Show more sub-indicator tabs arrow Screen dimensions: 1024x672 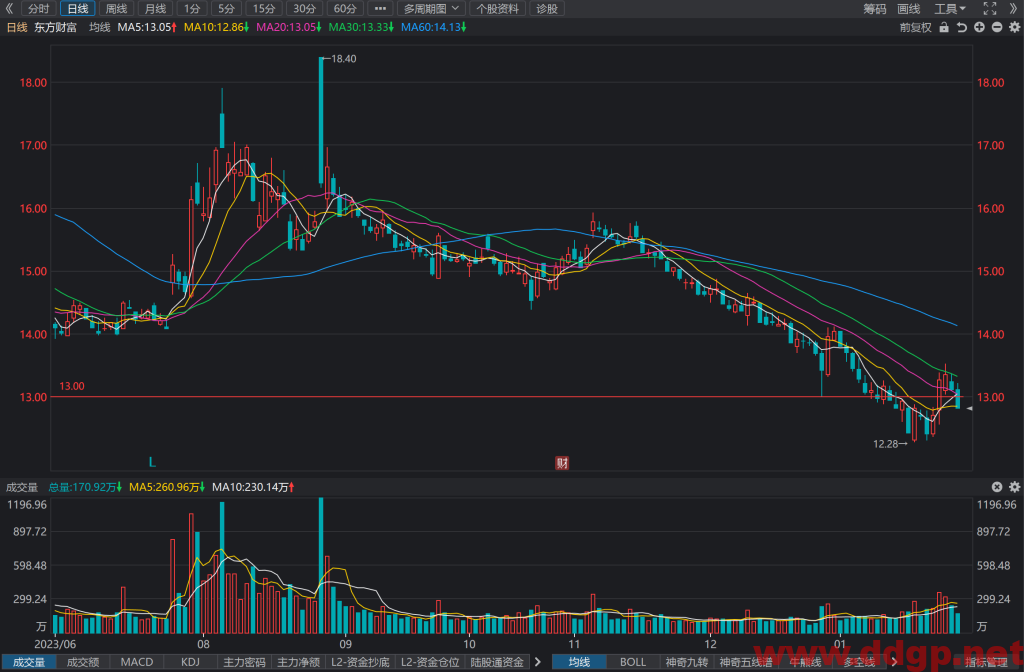pyautogui.click(x=537, y=662)
